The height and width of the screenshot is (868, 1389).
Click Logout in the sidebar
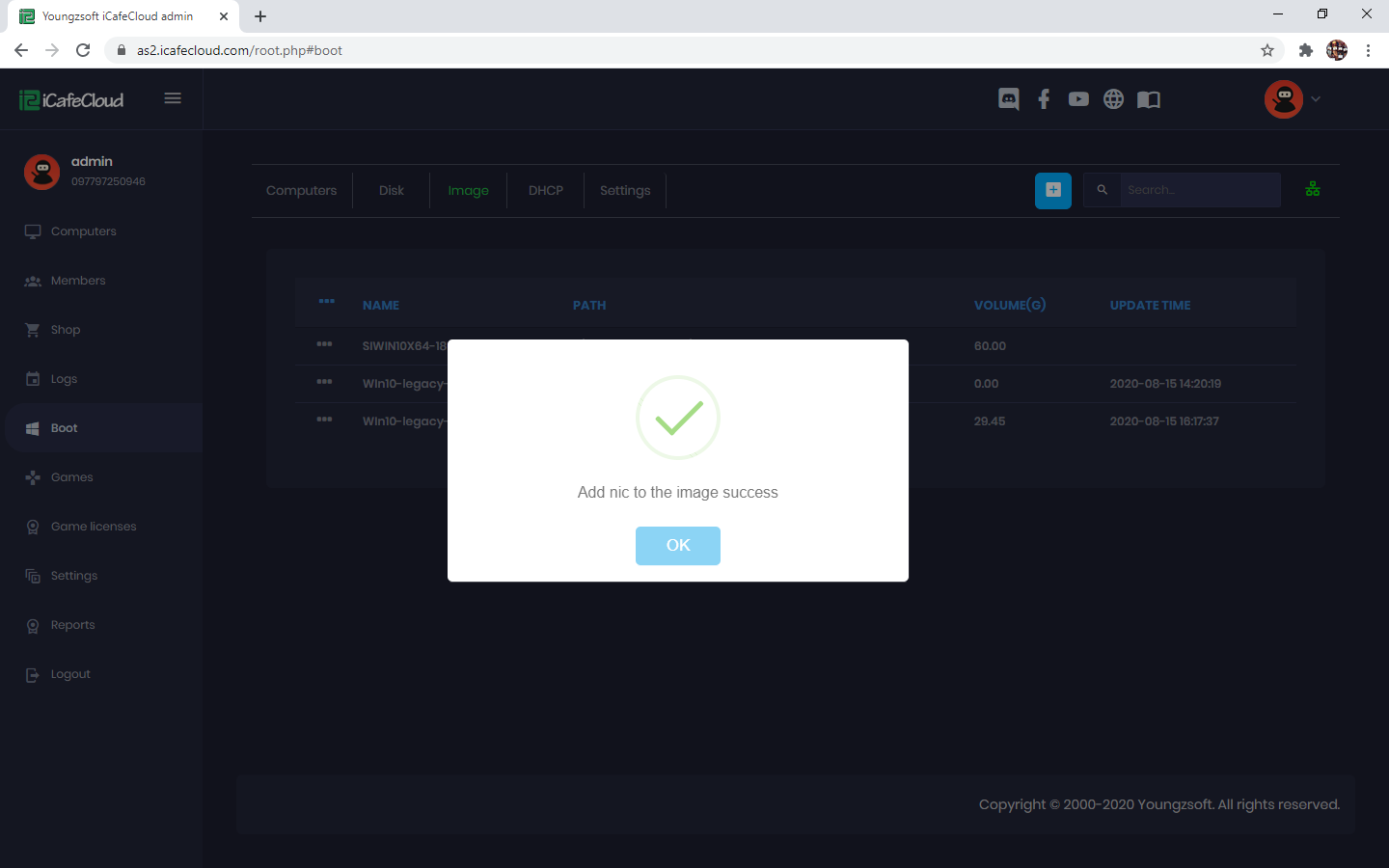tap(70, 674)
